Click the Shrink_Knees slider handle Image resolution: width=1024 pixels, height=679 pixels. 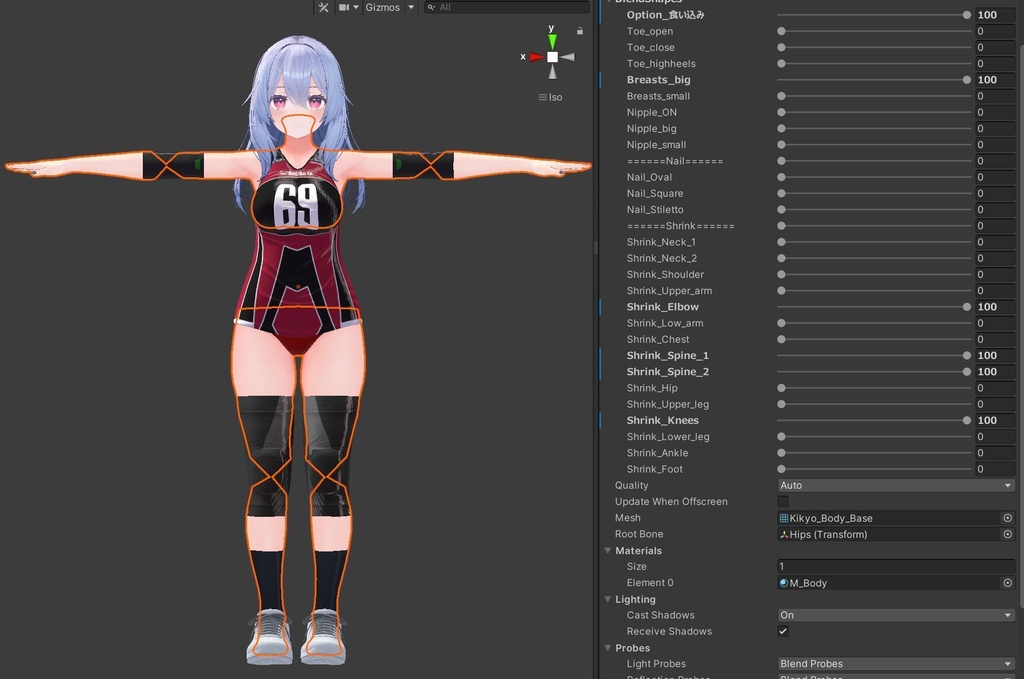click(x=967, y=420)
